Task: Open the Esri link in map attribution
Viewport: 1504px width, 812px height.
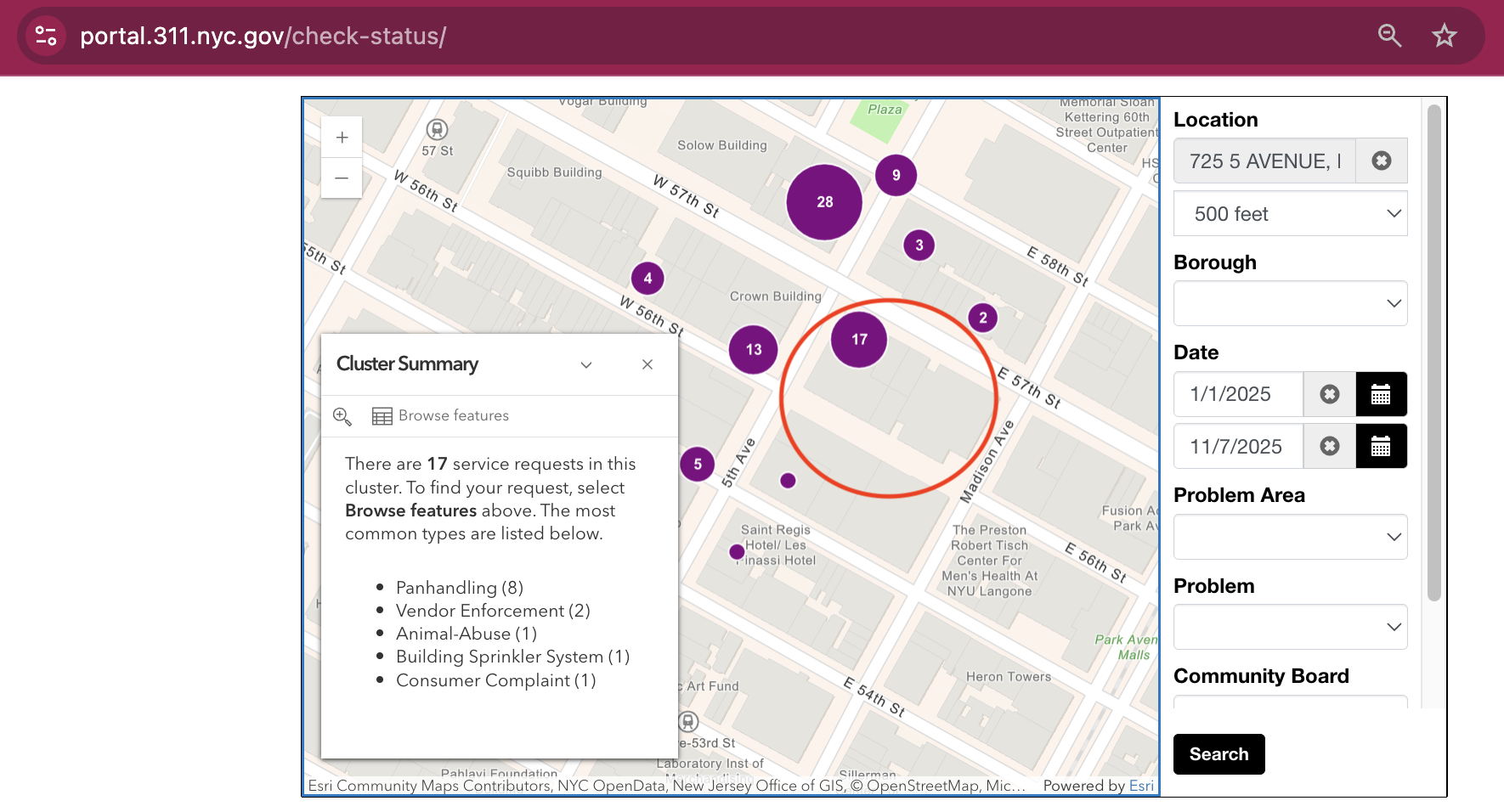Action: (1141, 786)
